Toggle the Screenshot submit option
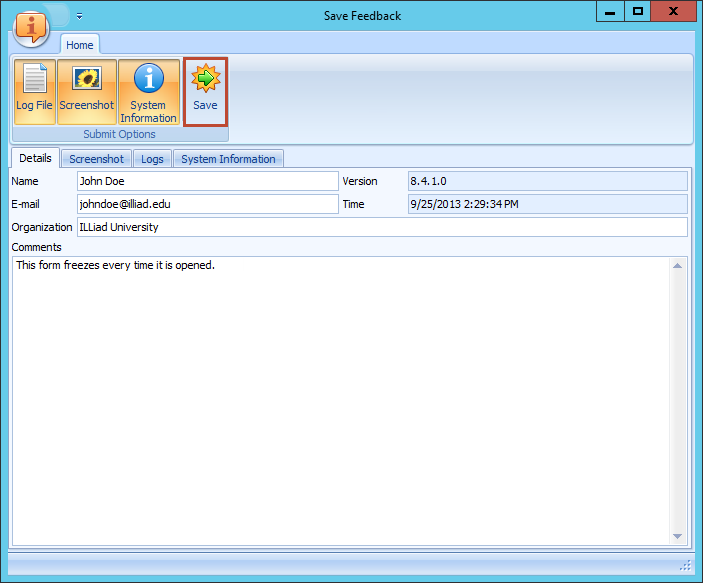The height and width of the screenshot is (583, 703). click(87, 90)
